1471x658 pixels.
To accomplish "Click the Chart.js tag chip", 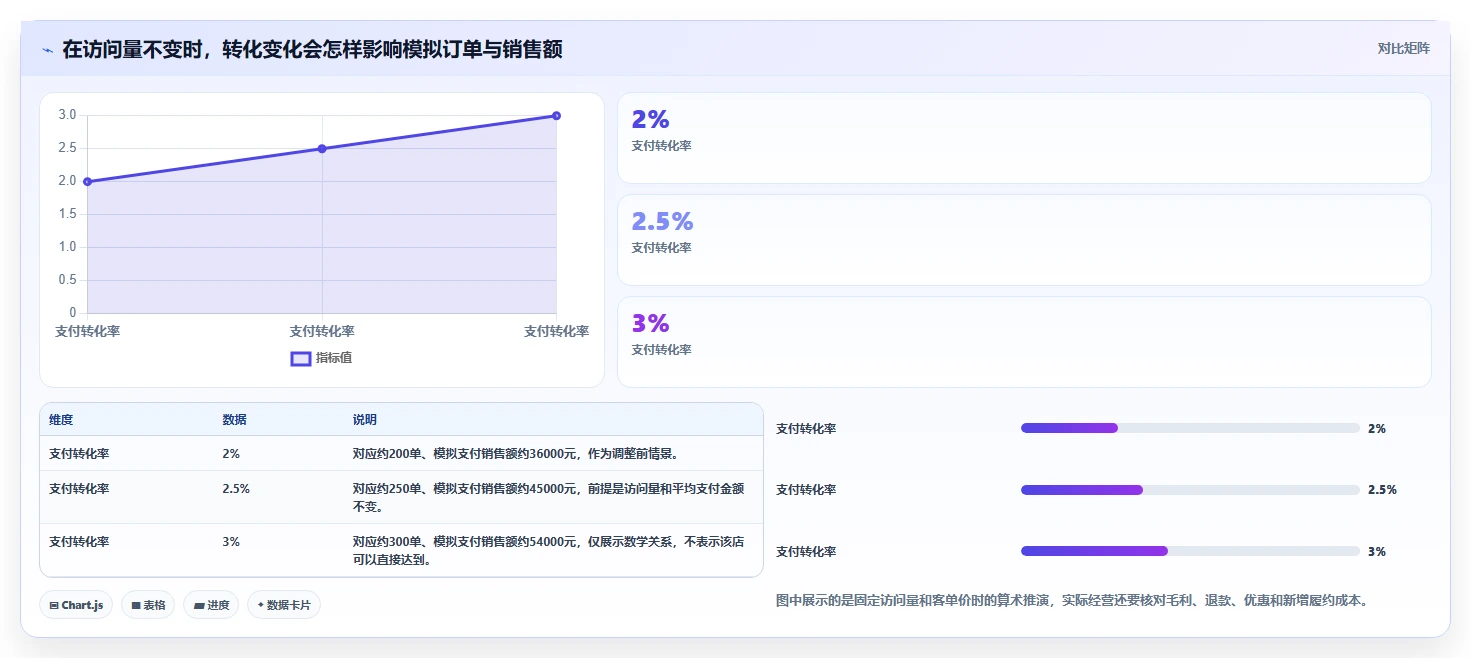I will pyautogui.click(x=76, y=605).
